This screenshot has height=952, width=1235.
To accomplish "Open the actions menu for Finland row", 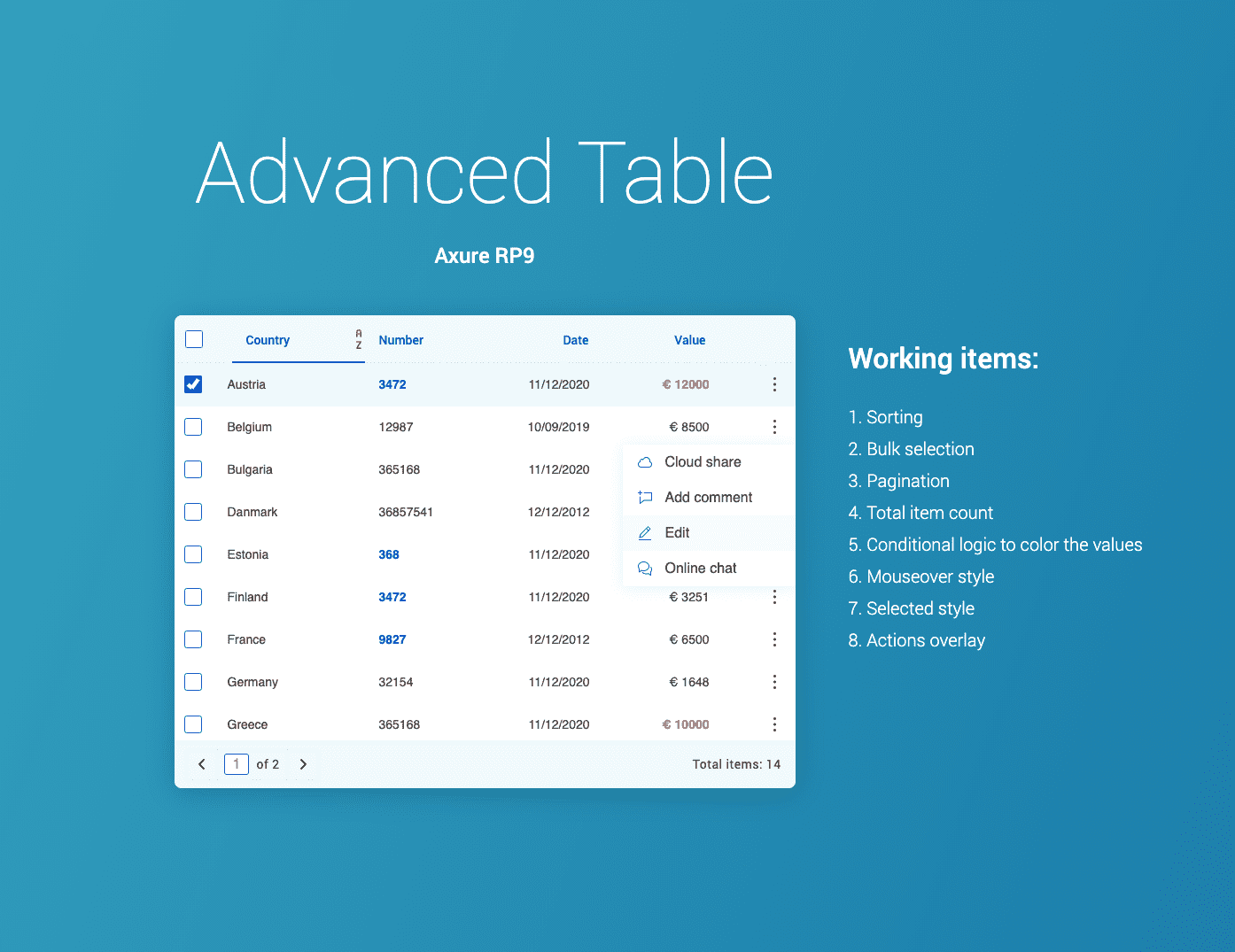I will [774, 596].
